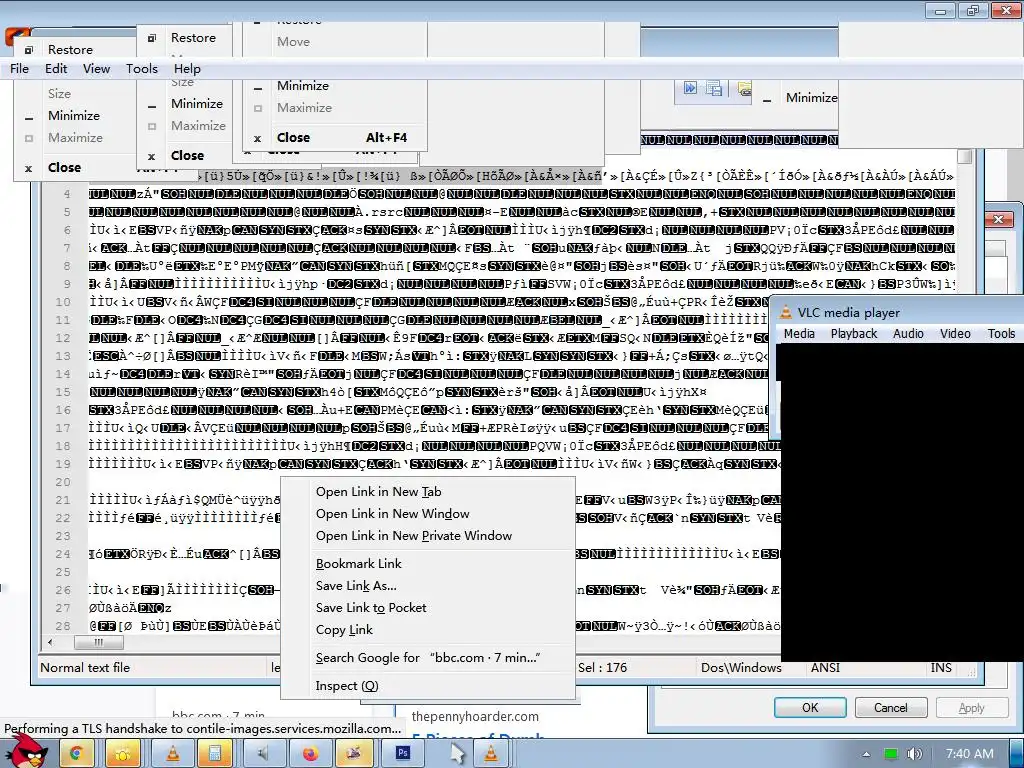1024x768 pixels.
Task: Click line number 27 in gutter
Action: click(x=63, y=608)
